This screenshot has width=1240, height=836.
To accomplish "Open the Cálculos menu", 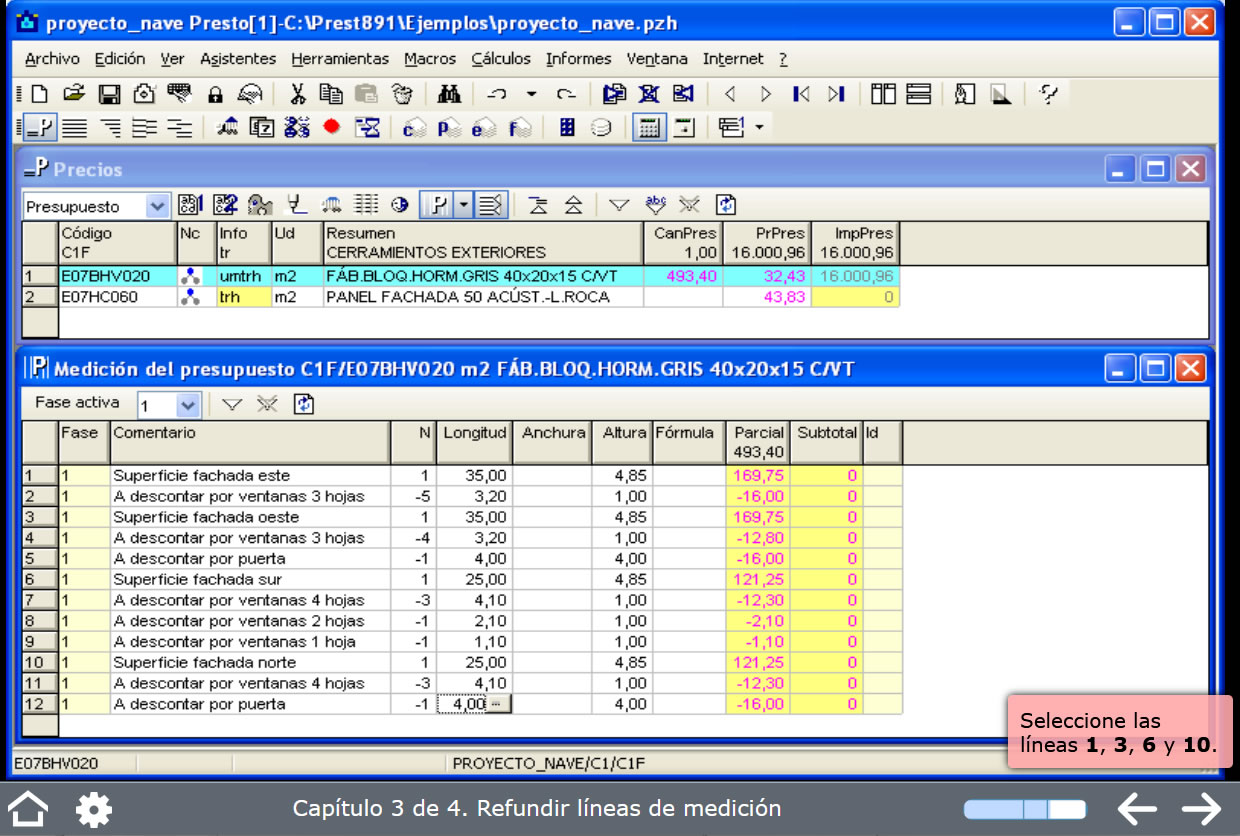I will coord(501,59).
